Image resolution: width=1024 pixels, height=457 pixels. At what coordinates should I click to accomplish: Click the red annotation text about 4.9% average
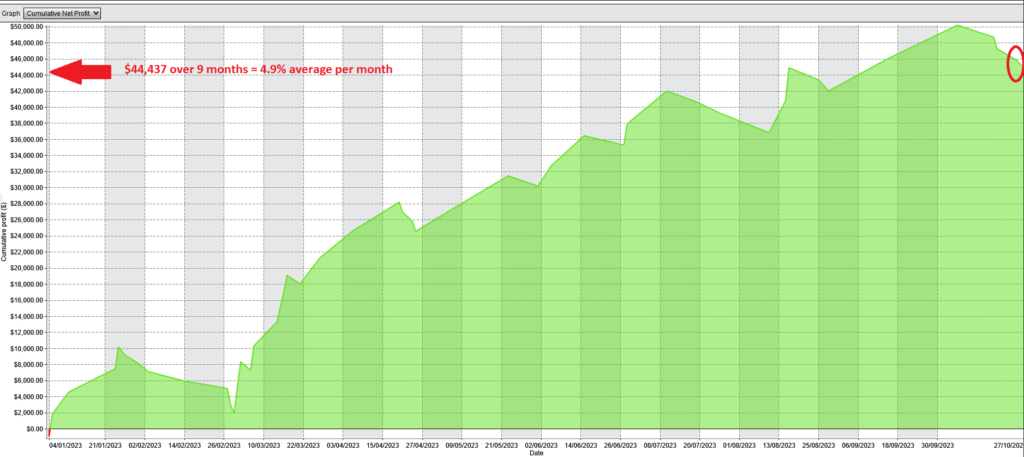point(258,70)
